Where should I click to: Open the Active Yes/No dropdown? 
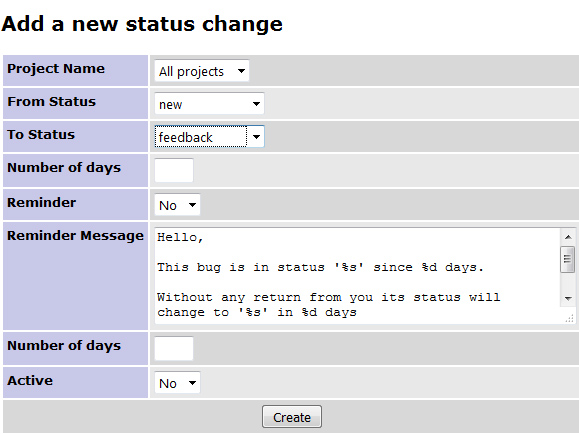(x=177, y=383)
